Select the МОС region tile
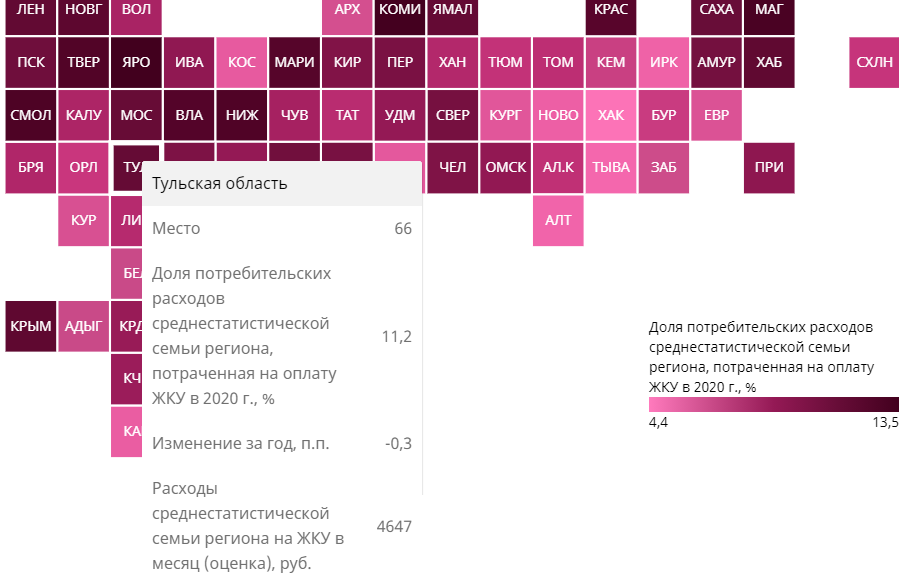 [x=136, y=115]
